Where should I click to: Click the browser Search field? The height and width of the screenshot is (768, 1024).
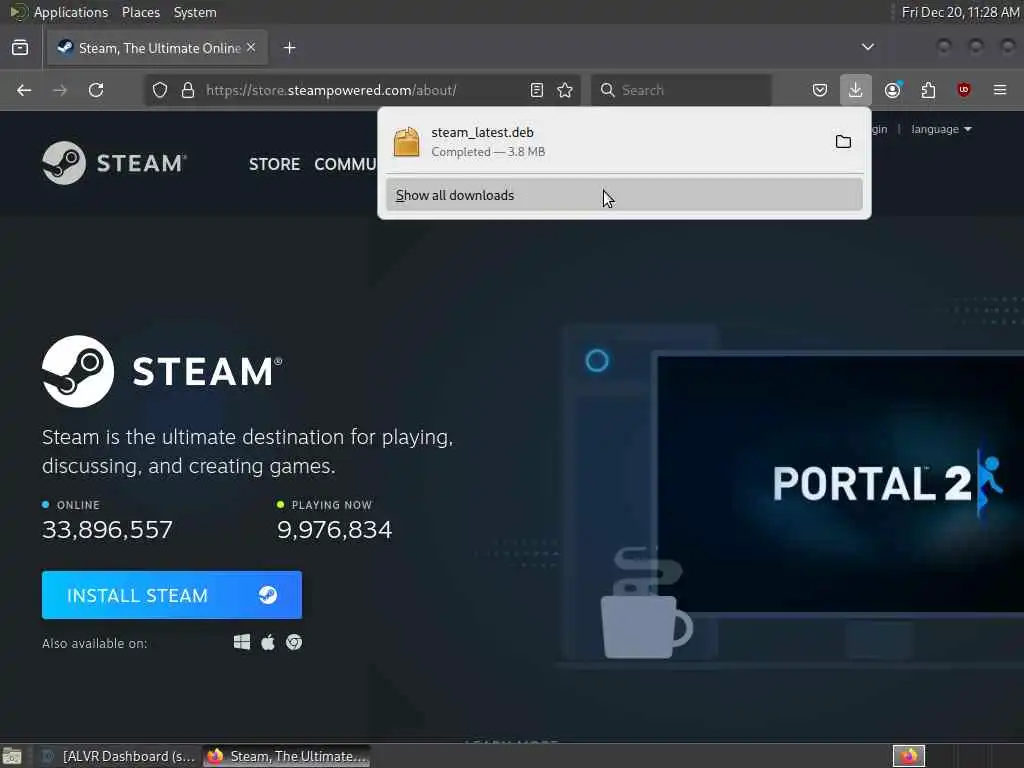(681, 90)
